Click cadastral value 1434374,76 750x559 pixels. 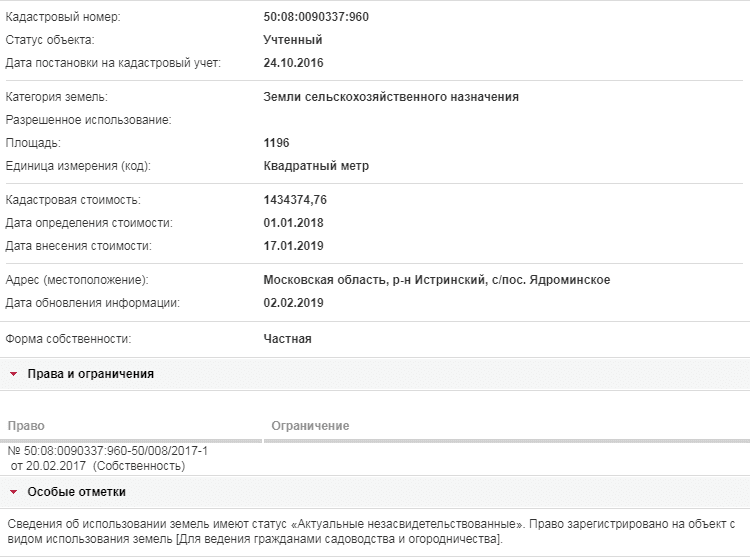(x=295, y=199)
